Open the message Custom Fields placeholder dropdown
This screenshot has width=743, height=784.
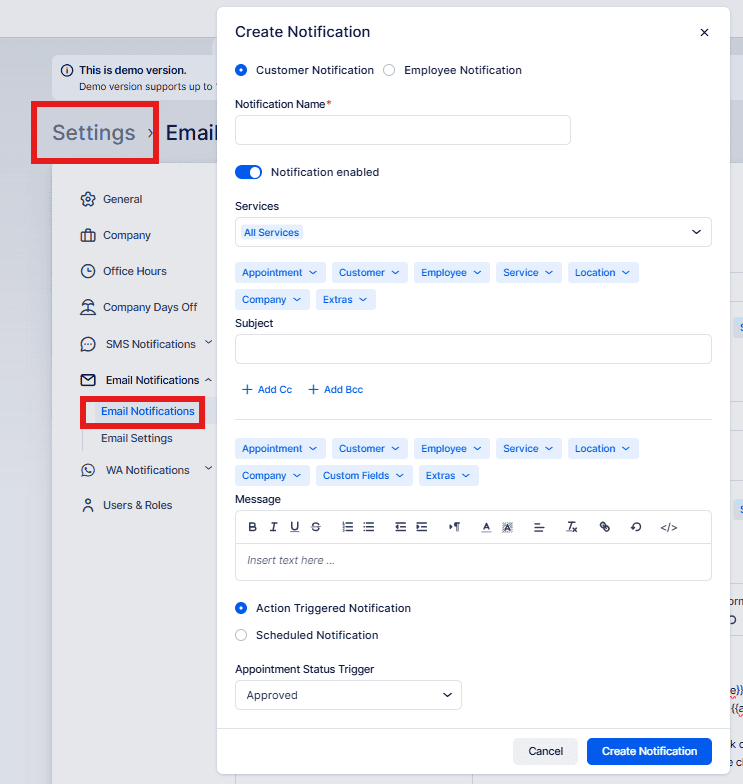364,476
